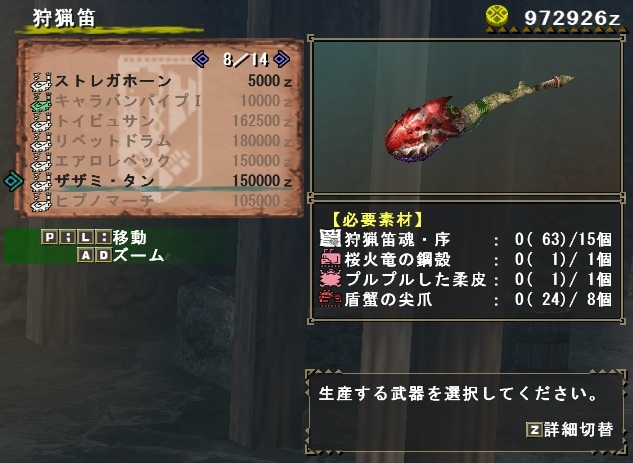Select the エアロレベック entry
The width and height of the screenshot is (633, 463).
tap(162, 161)
